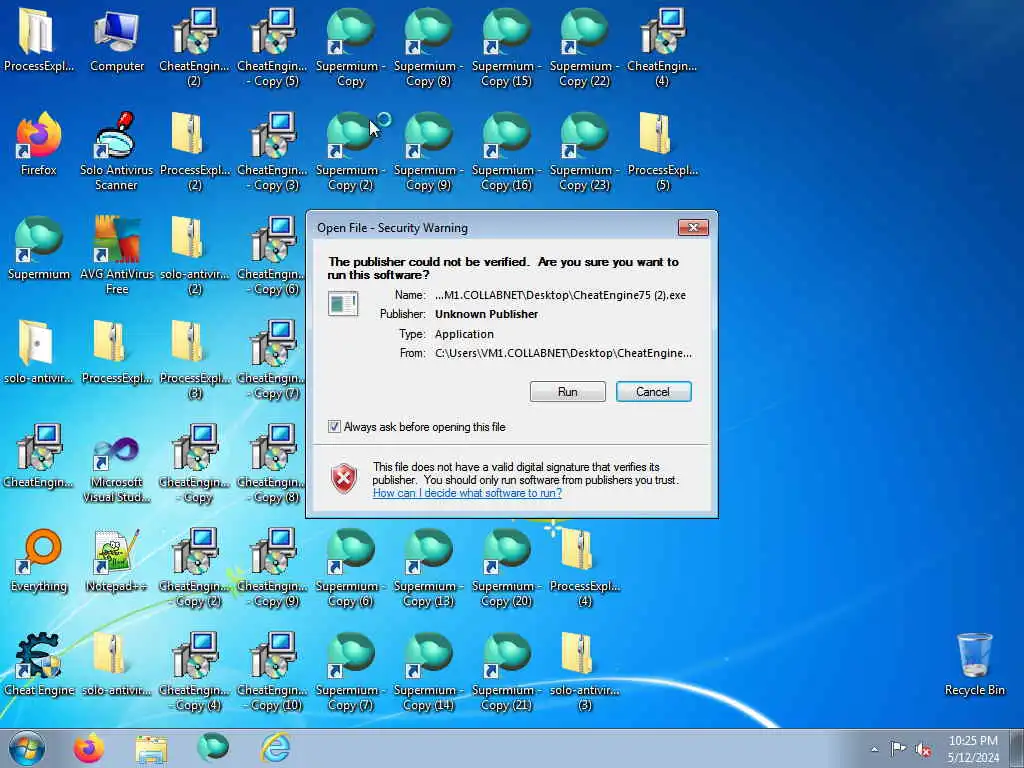
Task: Select the Solo Antivirus Scanner shortcut
Action: 116,152
